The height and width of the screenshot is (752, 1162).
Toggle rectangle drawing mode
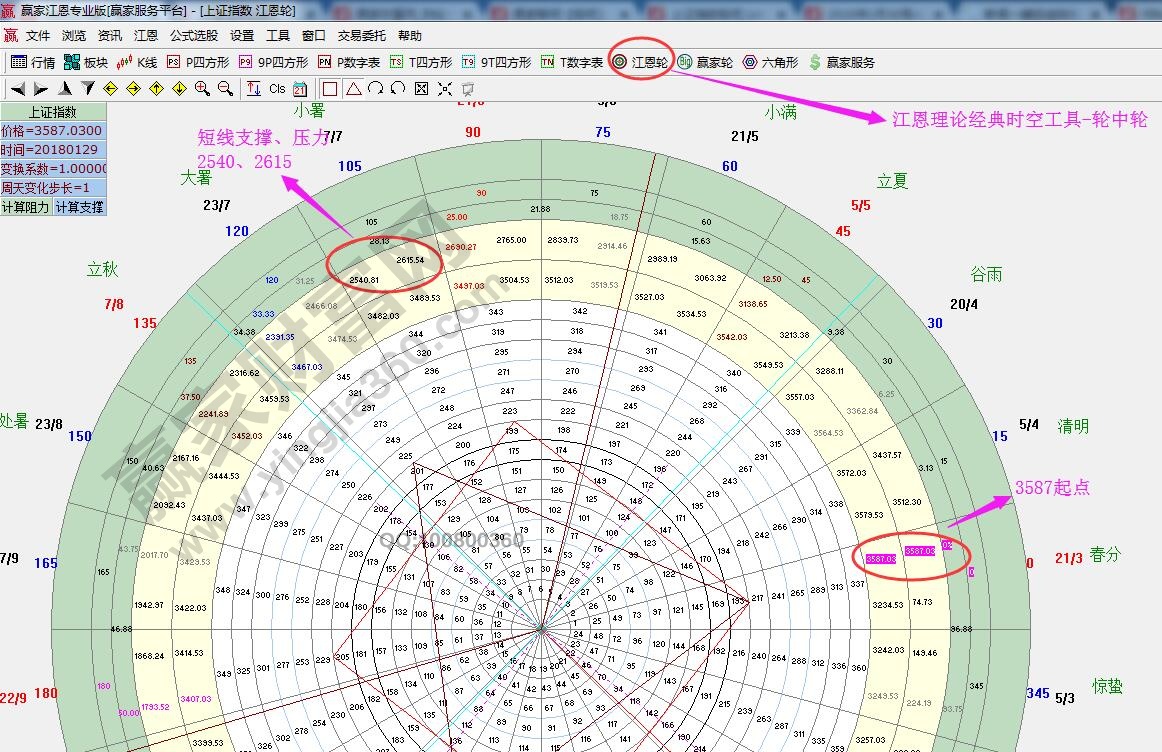pos(328,89)
